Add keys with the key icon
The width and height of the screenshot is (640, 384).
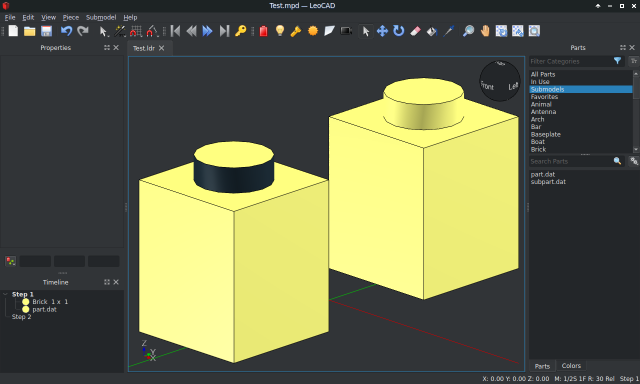coord(240,31)
